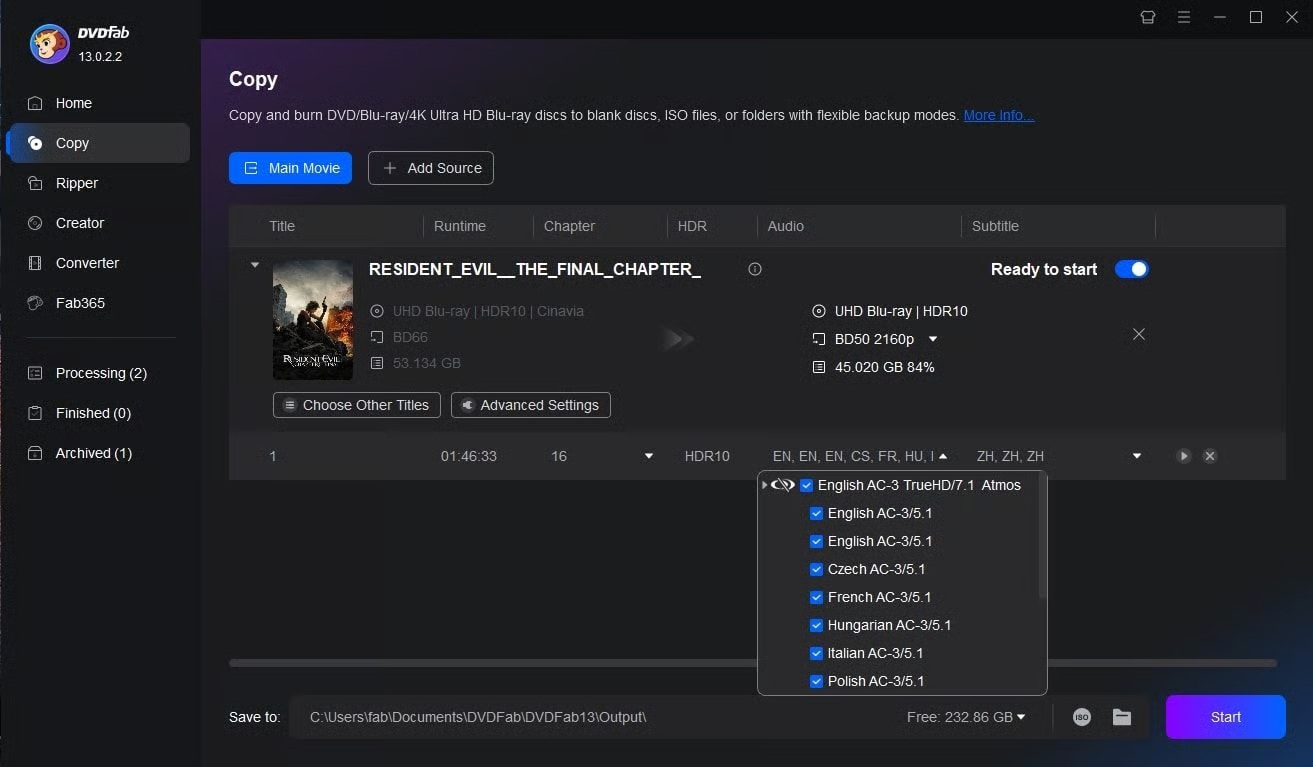1313x767 pixels.
Task: Toggle the Ready to start switch
Action: 1131,269
